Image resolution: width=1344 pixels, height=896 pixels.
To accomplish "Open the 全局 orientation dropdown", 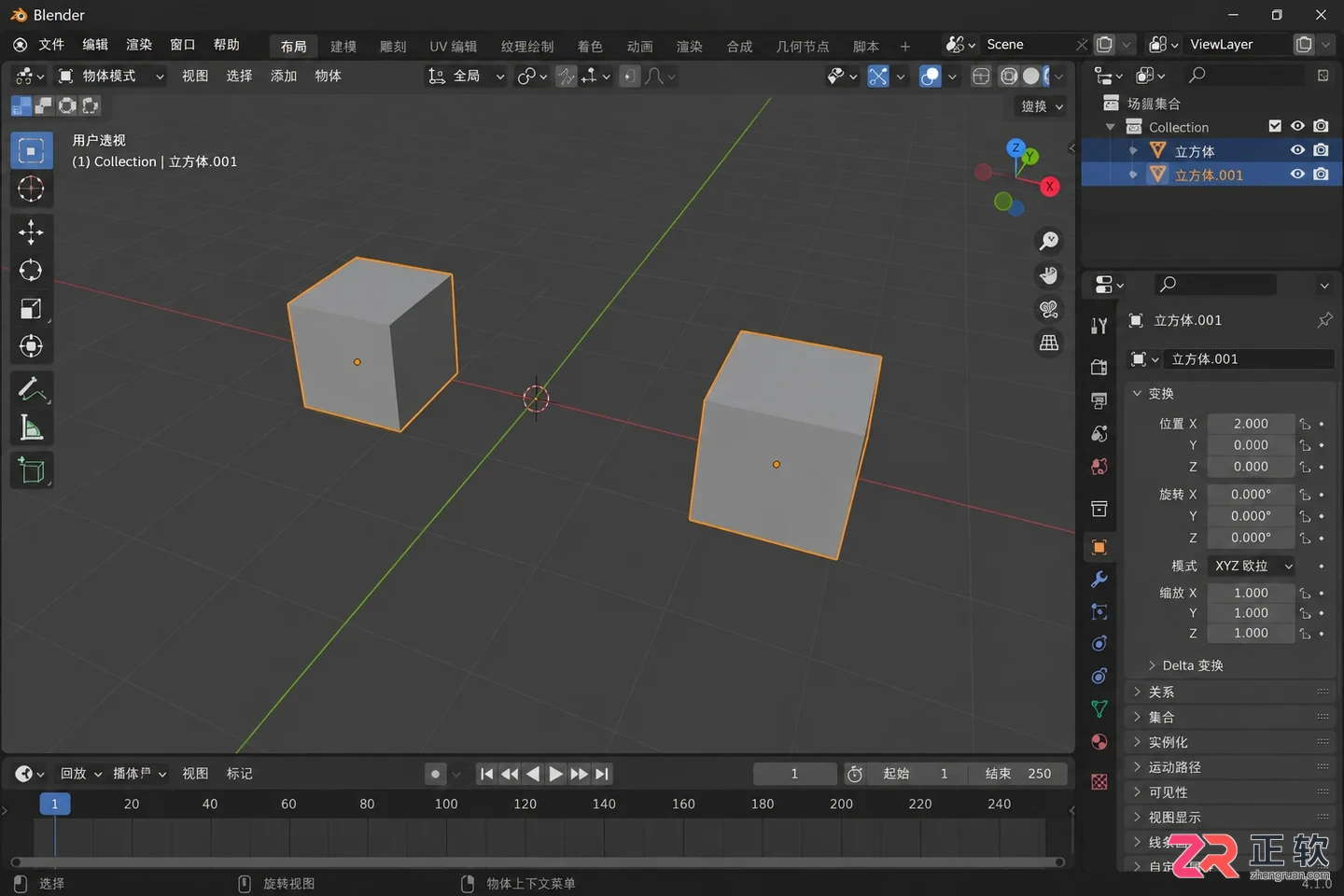I will point(466,77).
